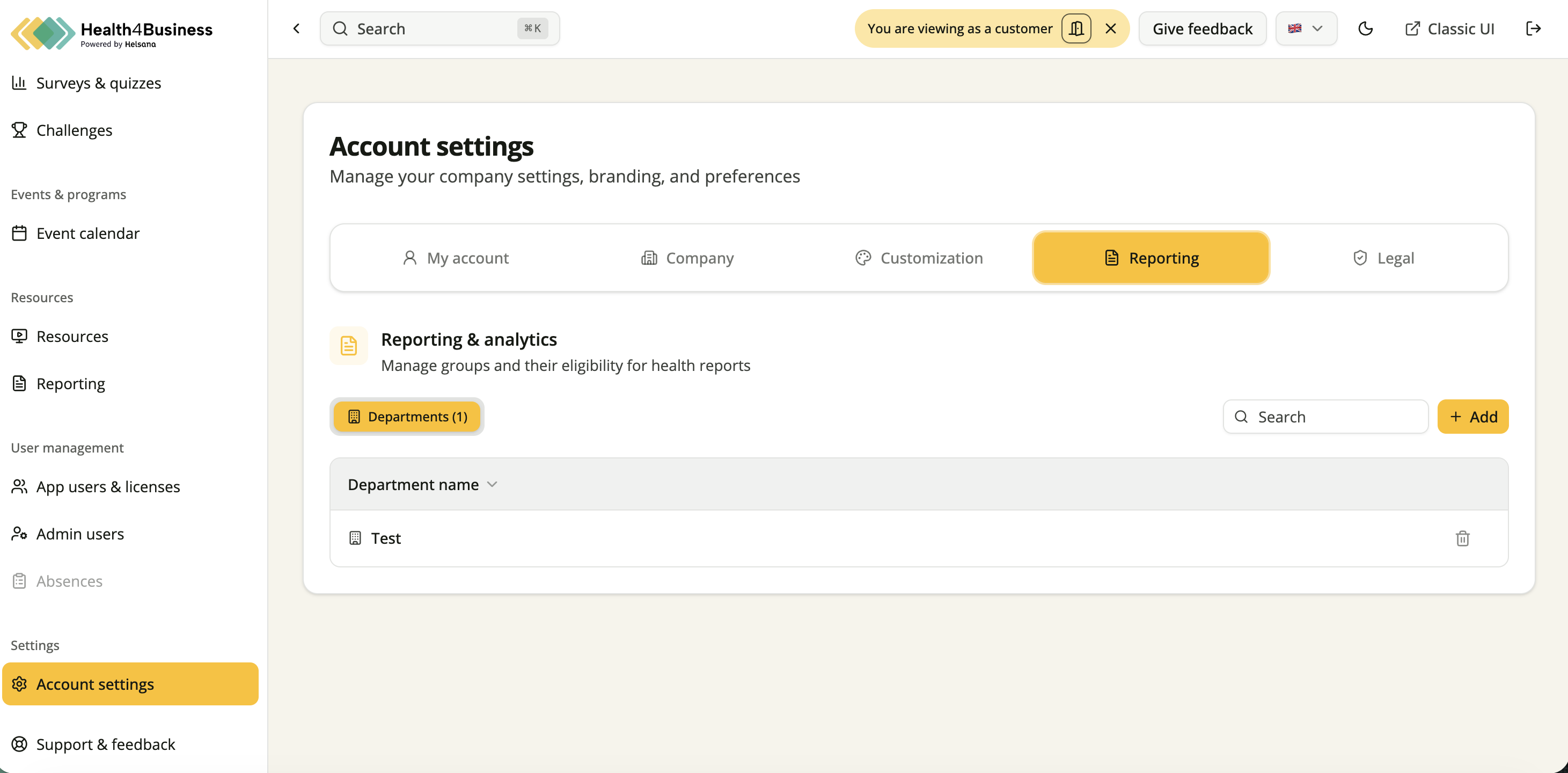Click the logout icon in top bar

tap(1533, 28)
